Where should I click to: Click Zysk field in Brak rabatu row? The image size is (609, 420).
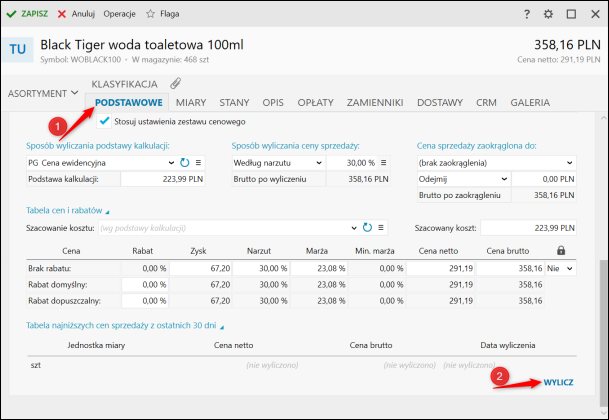pos(200,268)
